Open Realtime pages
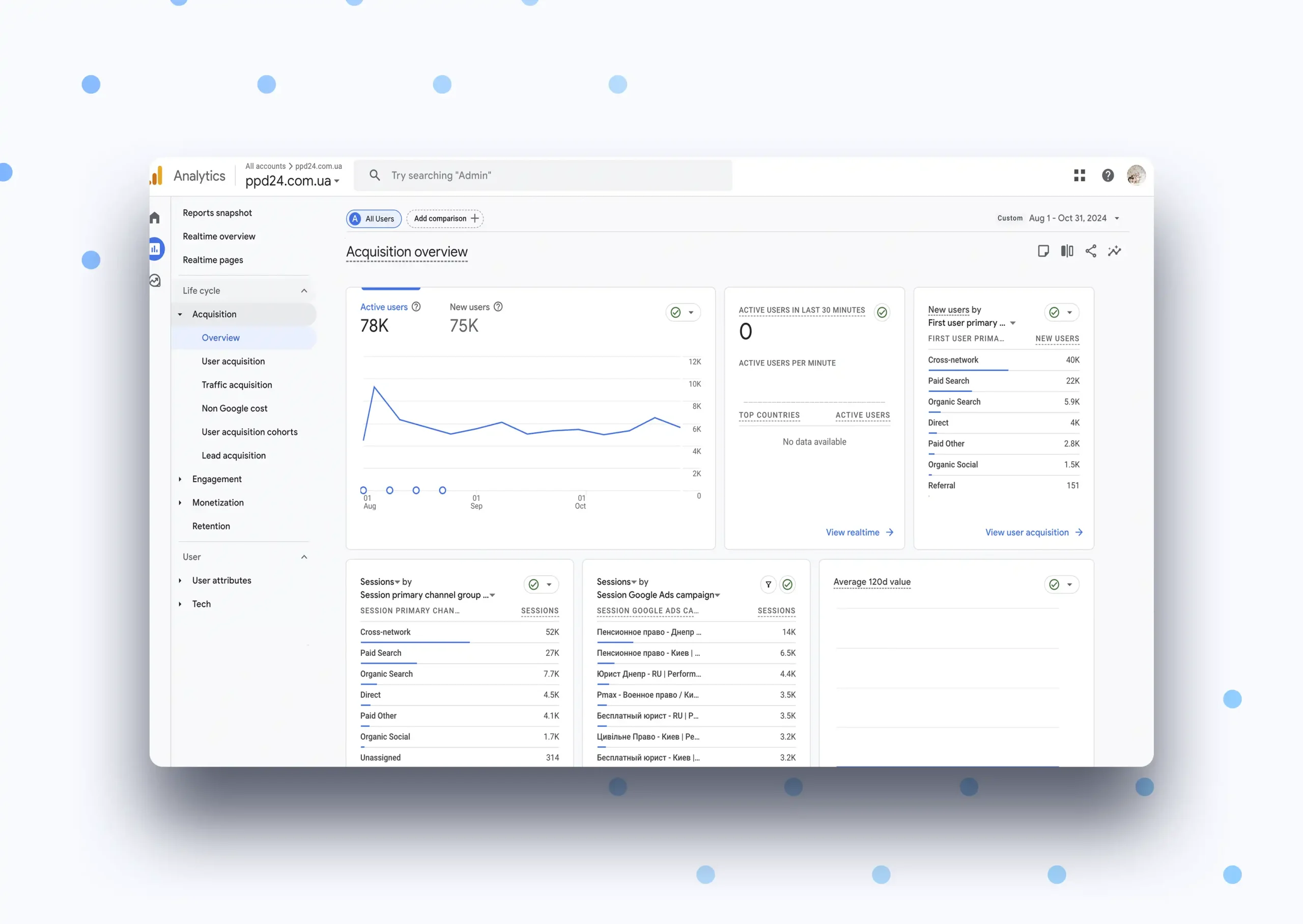The width and height of the screenshot is (1303, 924). click(213, 260)
